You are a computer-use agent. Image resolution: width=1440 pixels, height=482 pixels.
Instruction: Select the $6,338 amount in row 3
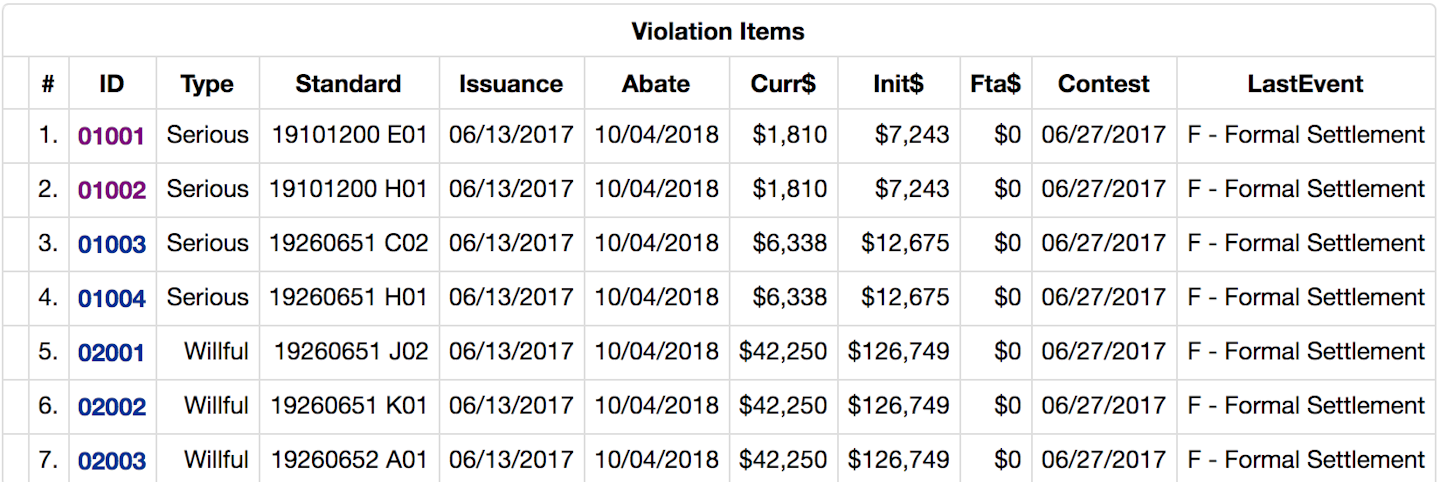[x=789, y=243]
